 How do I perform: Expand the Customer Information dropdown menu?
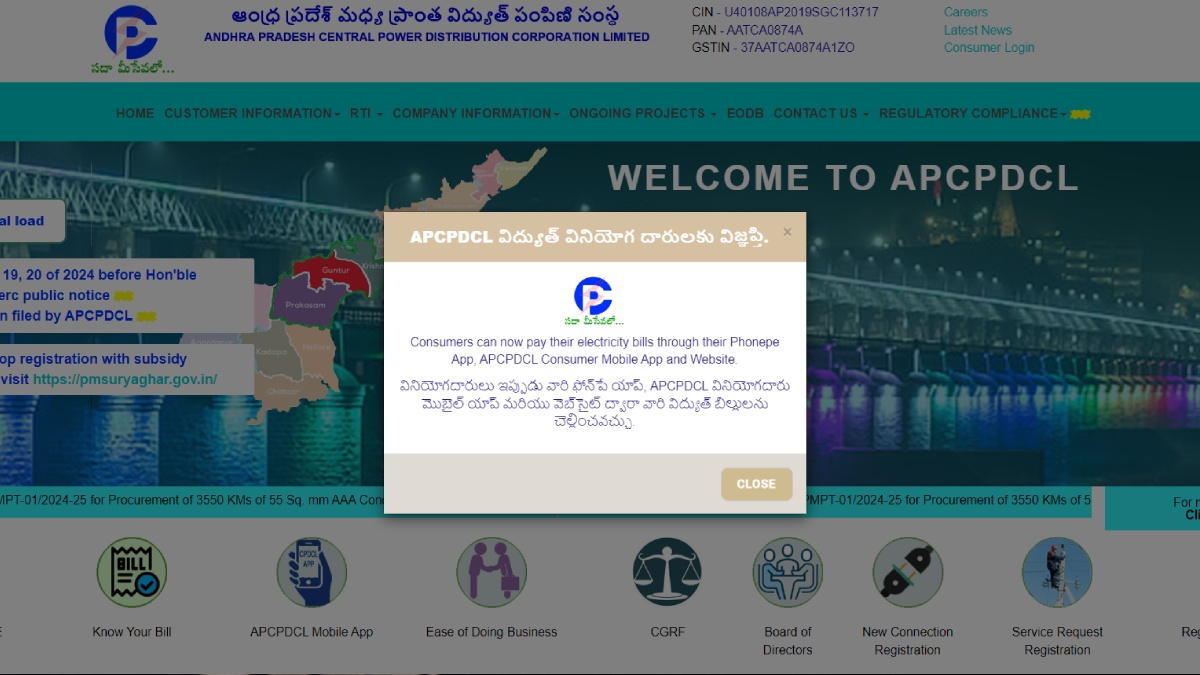point(252,113)
